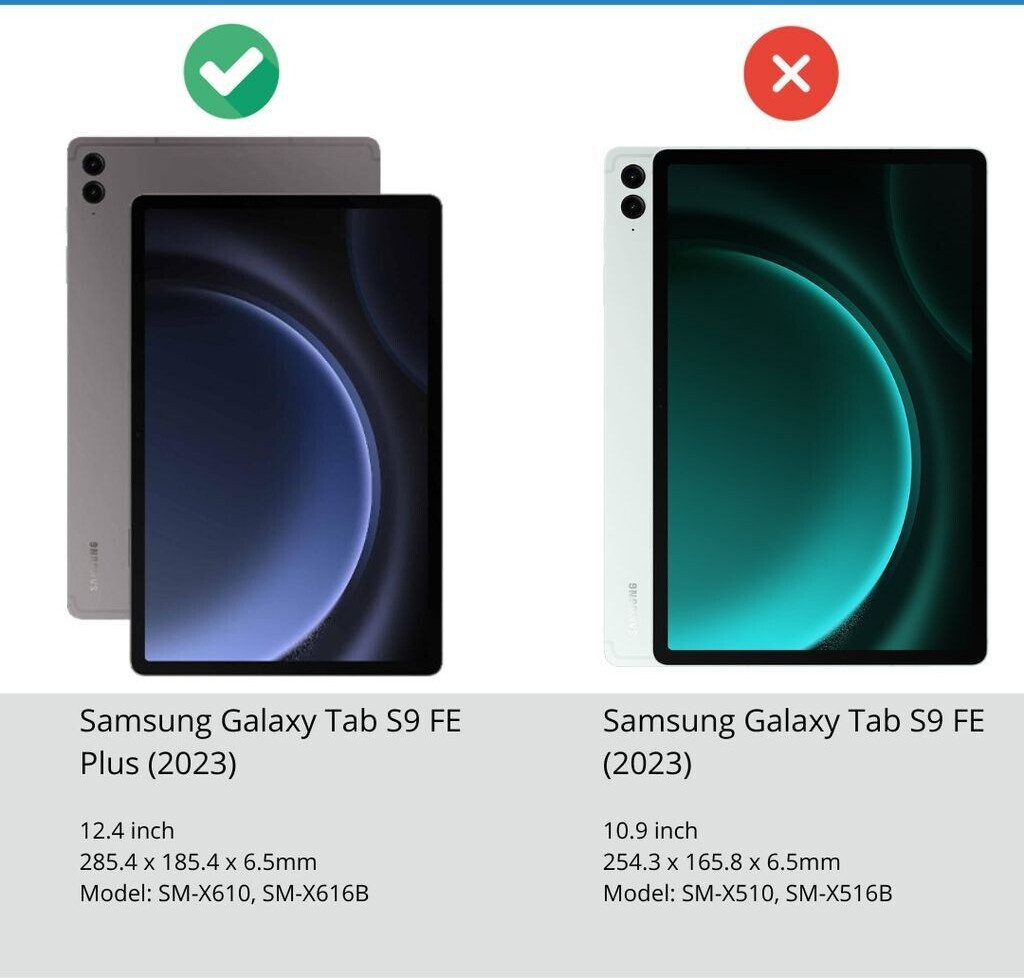Select the Galaxy Tab S9 FE Plus front screen
The width and height of the screenshot is (1024, 978).
286,434
